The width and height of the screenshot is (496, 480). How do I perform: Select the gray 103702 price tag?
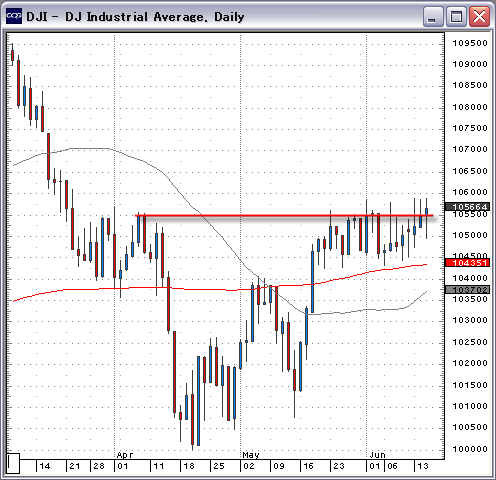(x=468, y=289)
